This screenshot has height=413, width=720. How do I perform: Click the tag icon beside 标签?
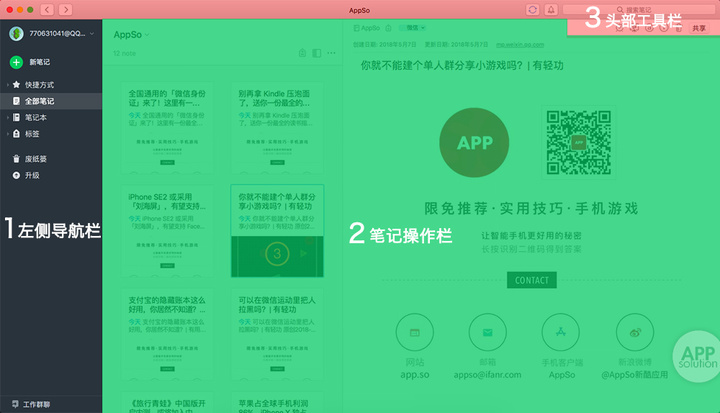17,134
